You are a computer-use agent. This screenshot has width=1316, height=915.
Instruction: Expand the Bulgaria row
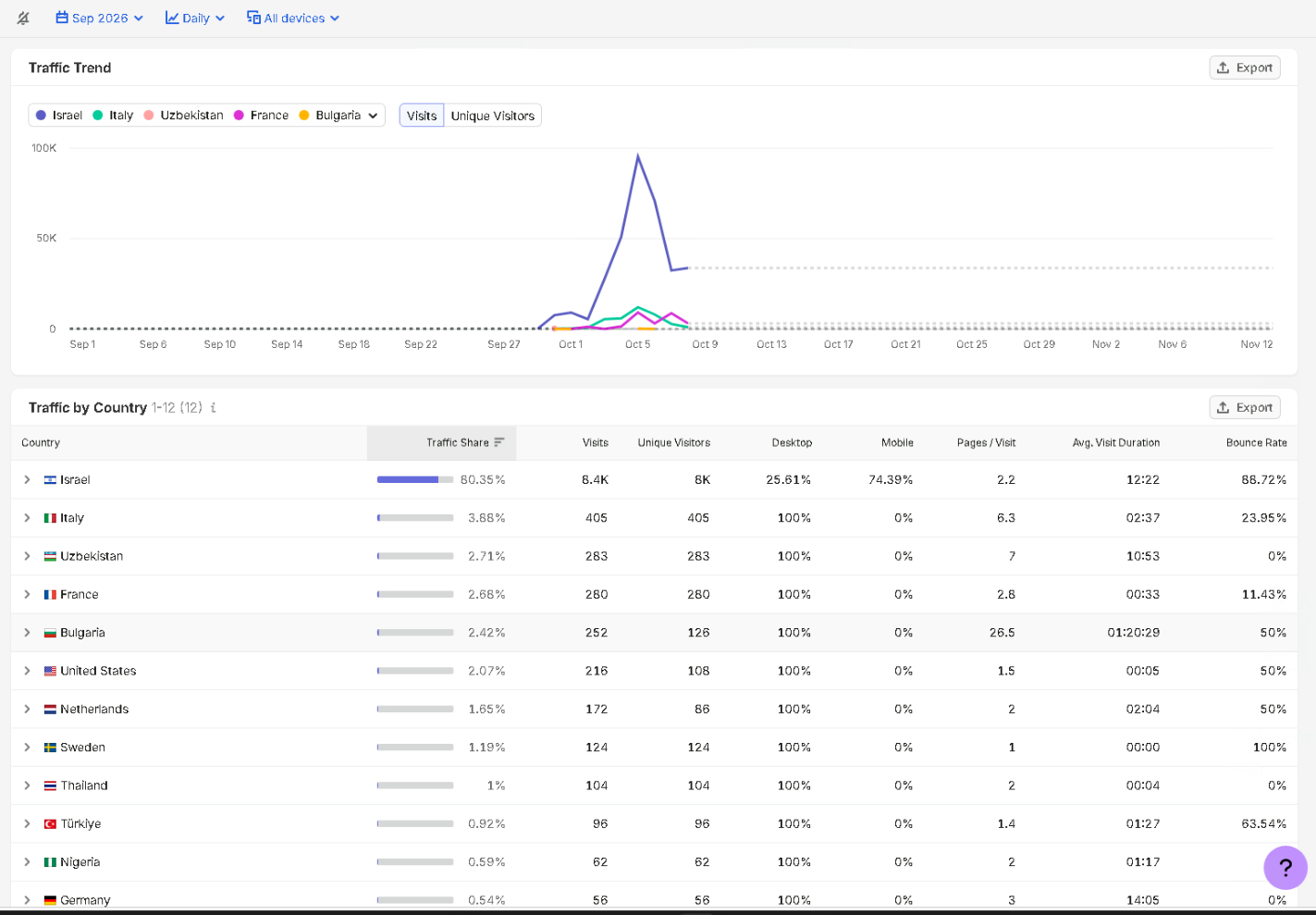(x=27, y=632)
